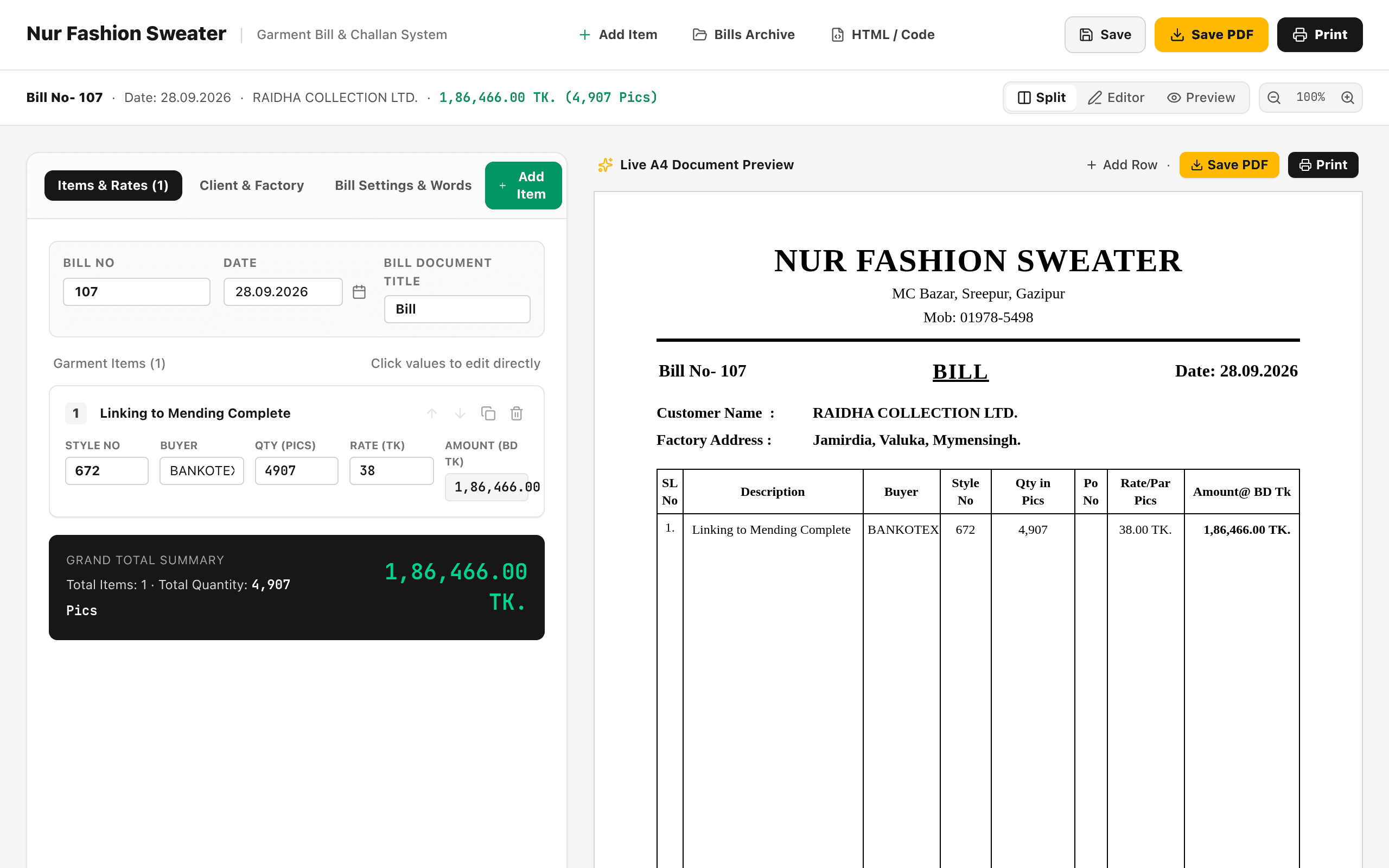The image size is (1389, 868).
Task: Edit the Bill No field 107
Action: click(x=137, y=292)
